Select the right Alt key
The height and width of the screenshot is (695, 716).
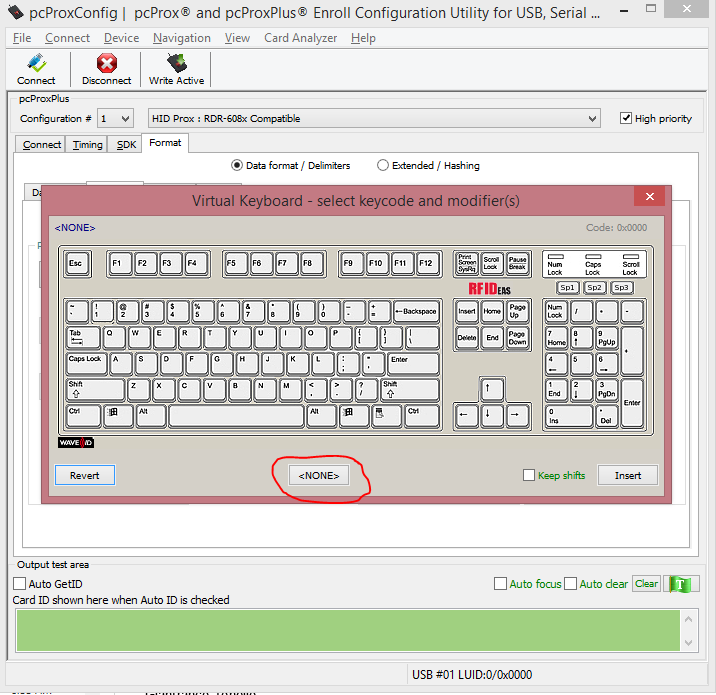(321, 416)
